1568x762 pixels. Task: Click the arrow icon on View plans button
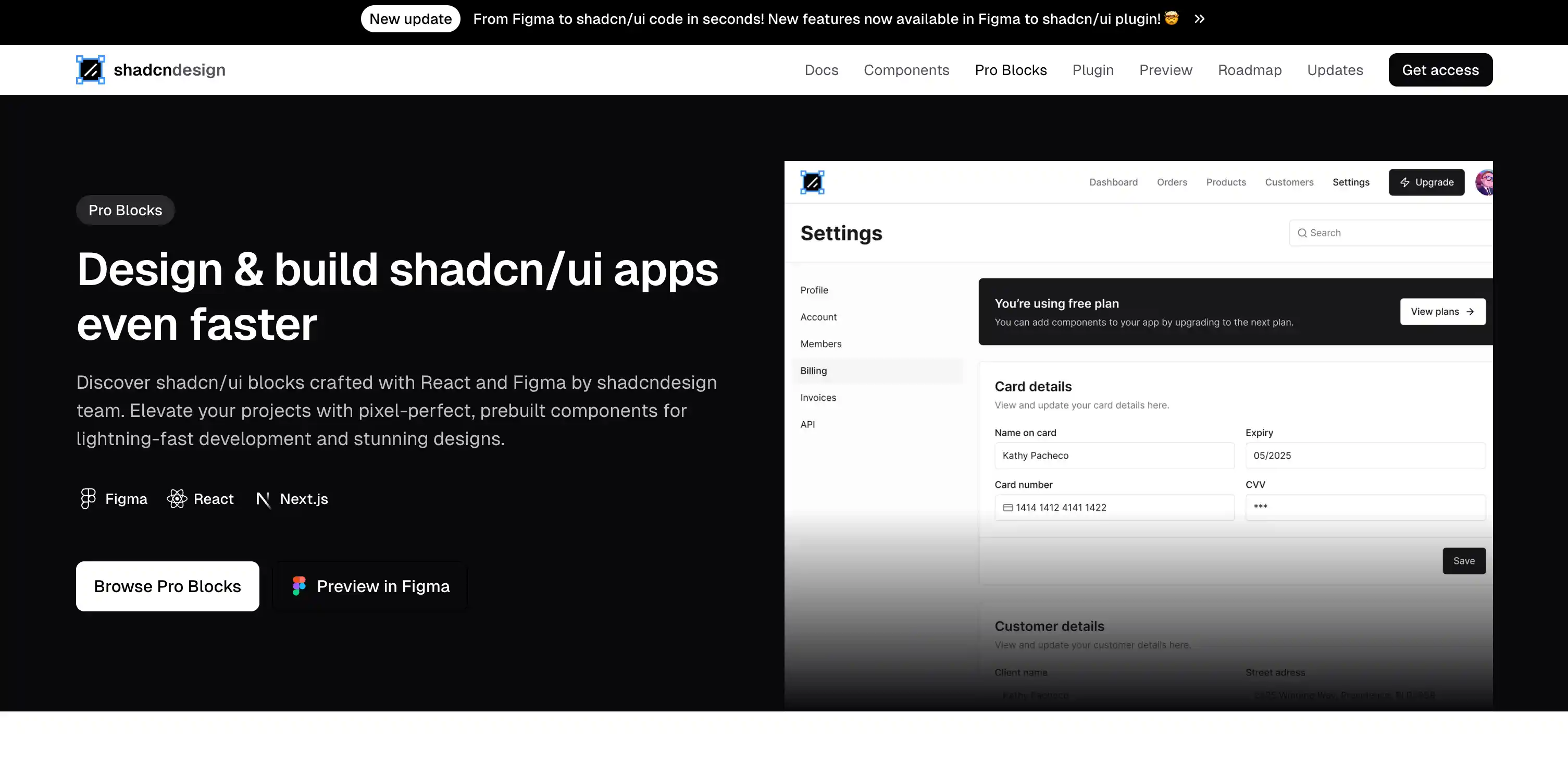pos(1470,311)
